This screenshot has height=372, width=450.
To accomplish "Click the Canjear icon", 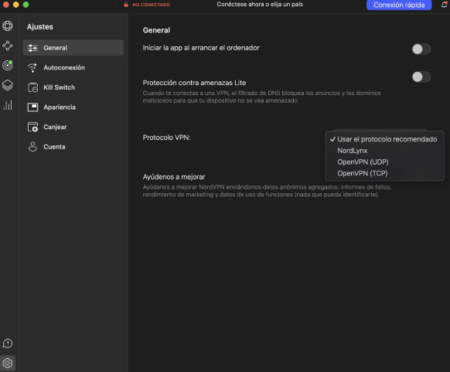I will 33,127.
